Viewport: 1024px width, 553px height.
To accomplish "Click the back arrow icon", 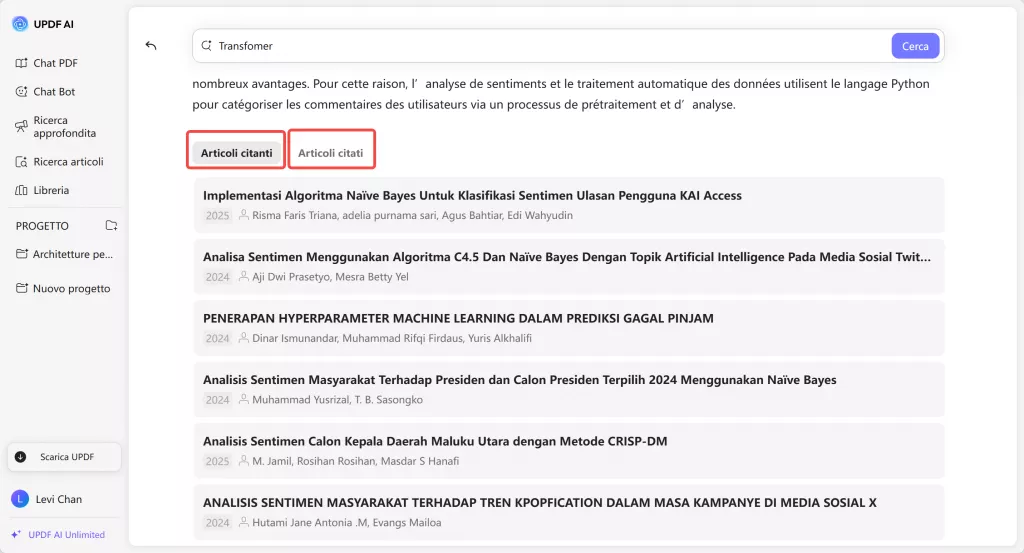I will tap(151, 45).
